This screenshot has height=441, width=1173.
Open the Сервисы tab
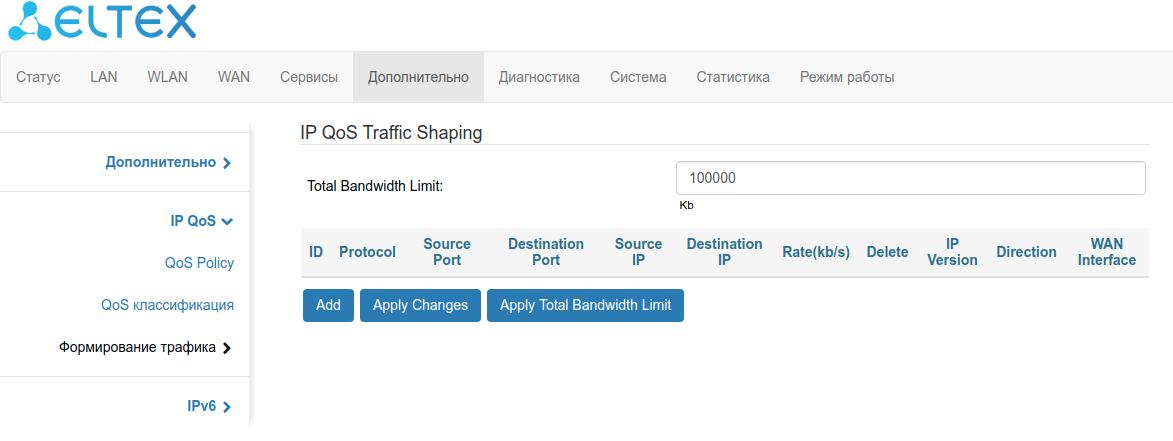point(309,77)
